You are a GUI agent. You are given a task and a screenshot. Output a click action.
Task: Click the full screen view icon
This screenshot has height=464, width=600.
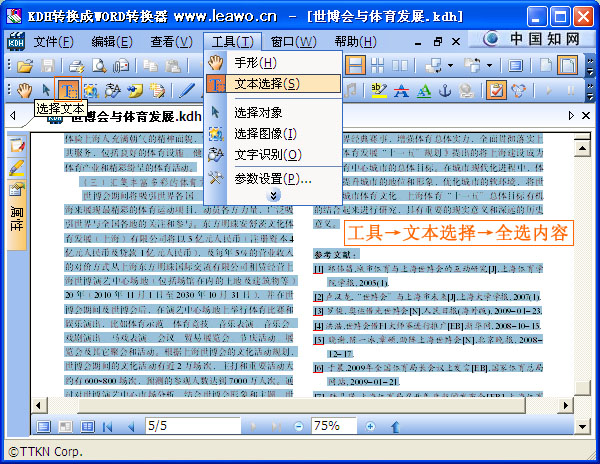515,65
